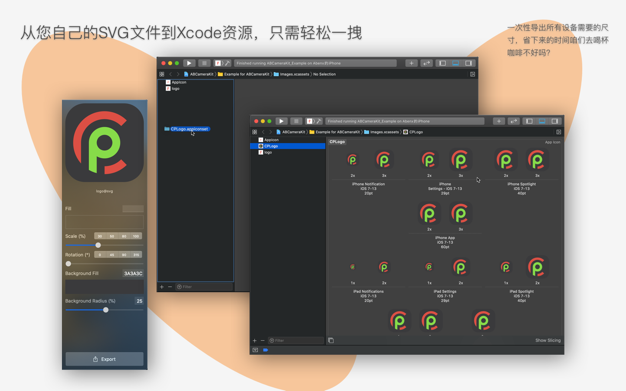Remove asset with minus below front window sidebar

pyautogui.click(x=262, y=341)
